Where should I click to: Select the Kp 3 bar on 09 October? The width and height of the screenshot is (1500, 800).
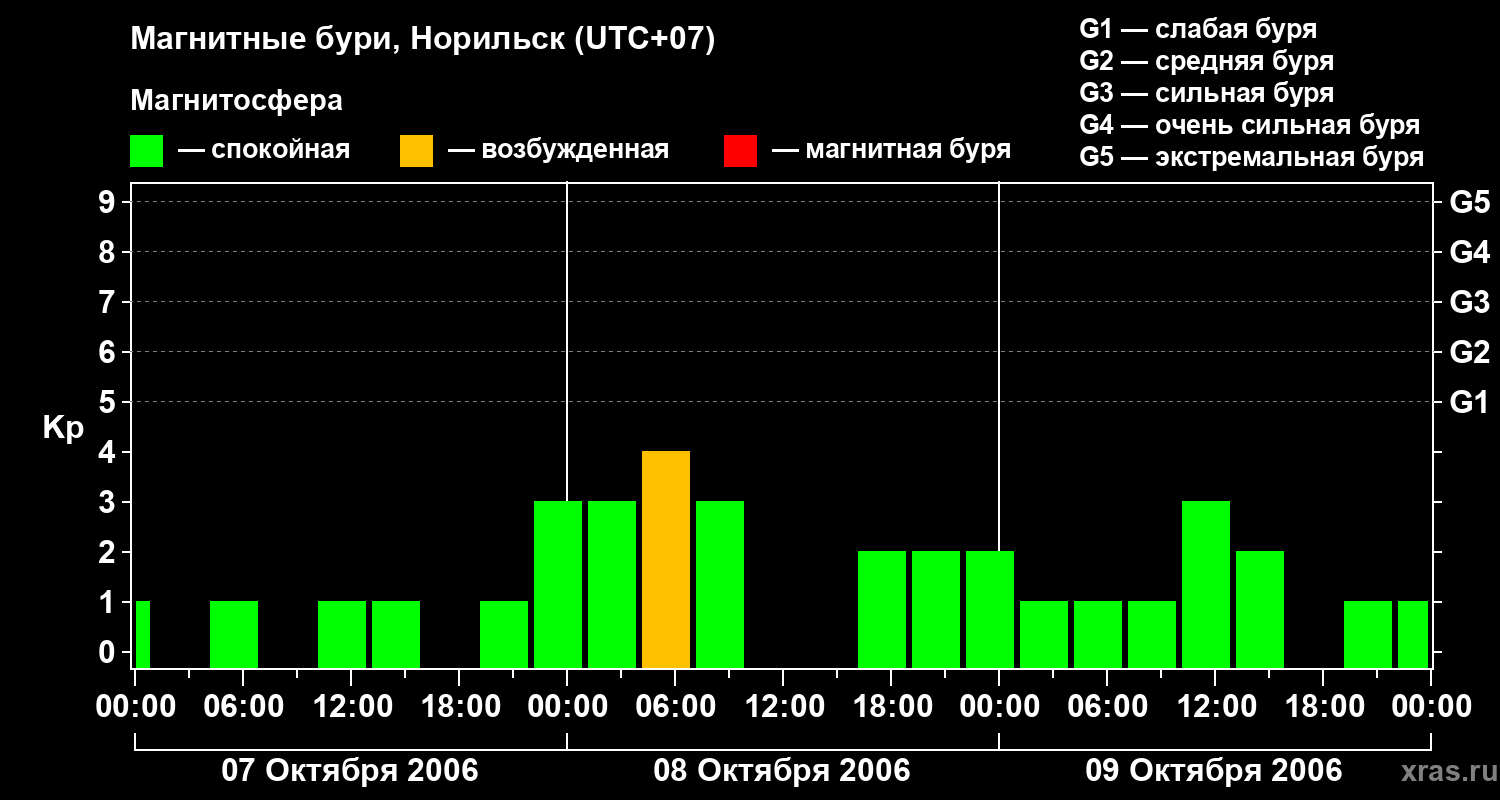click(x=1206, y=584)
